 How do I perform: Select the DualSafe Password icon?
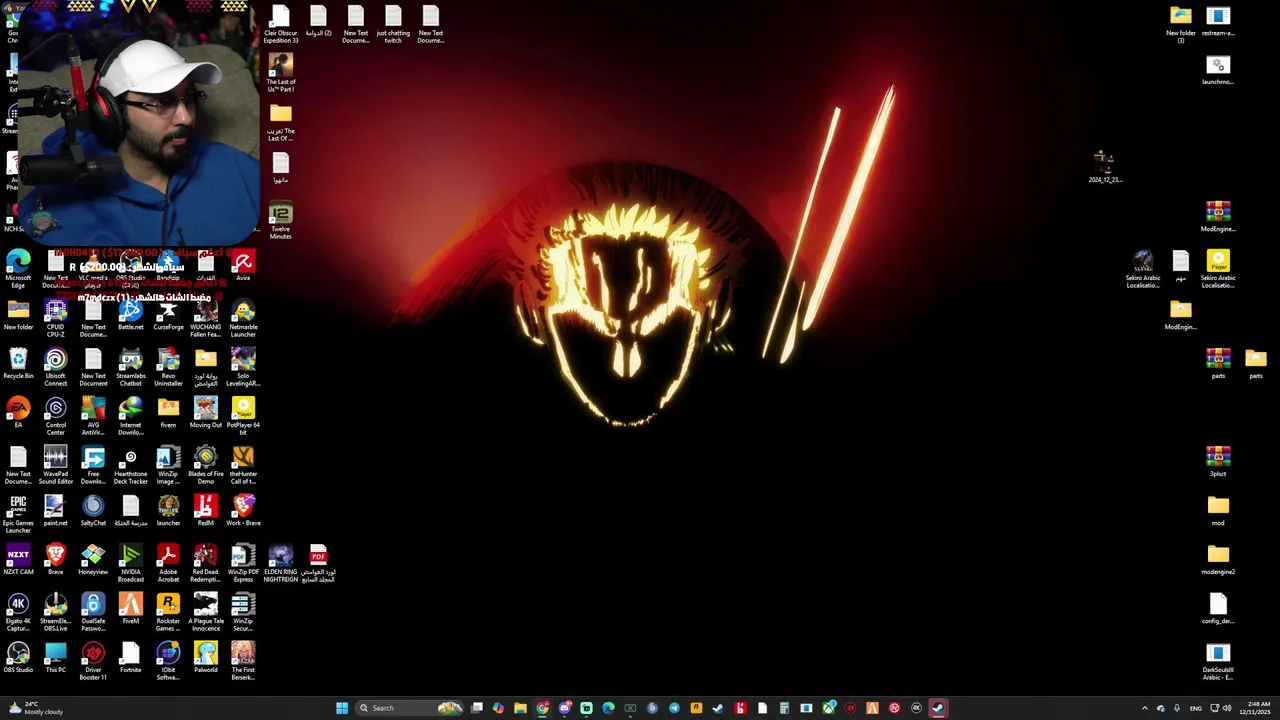pos(93,613)
